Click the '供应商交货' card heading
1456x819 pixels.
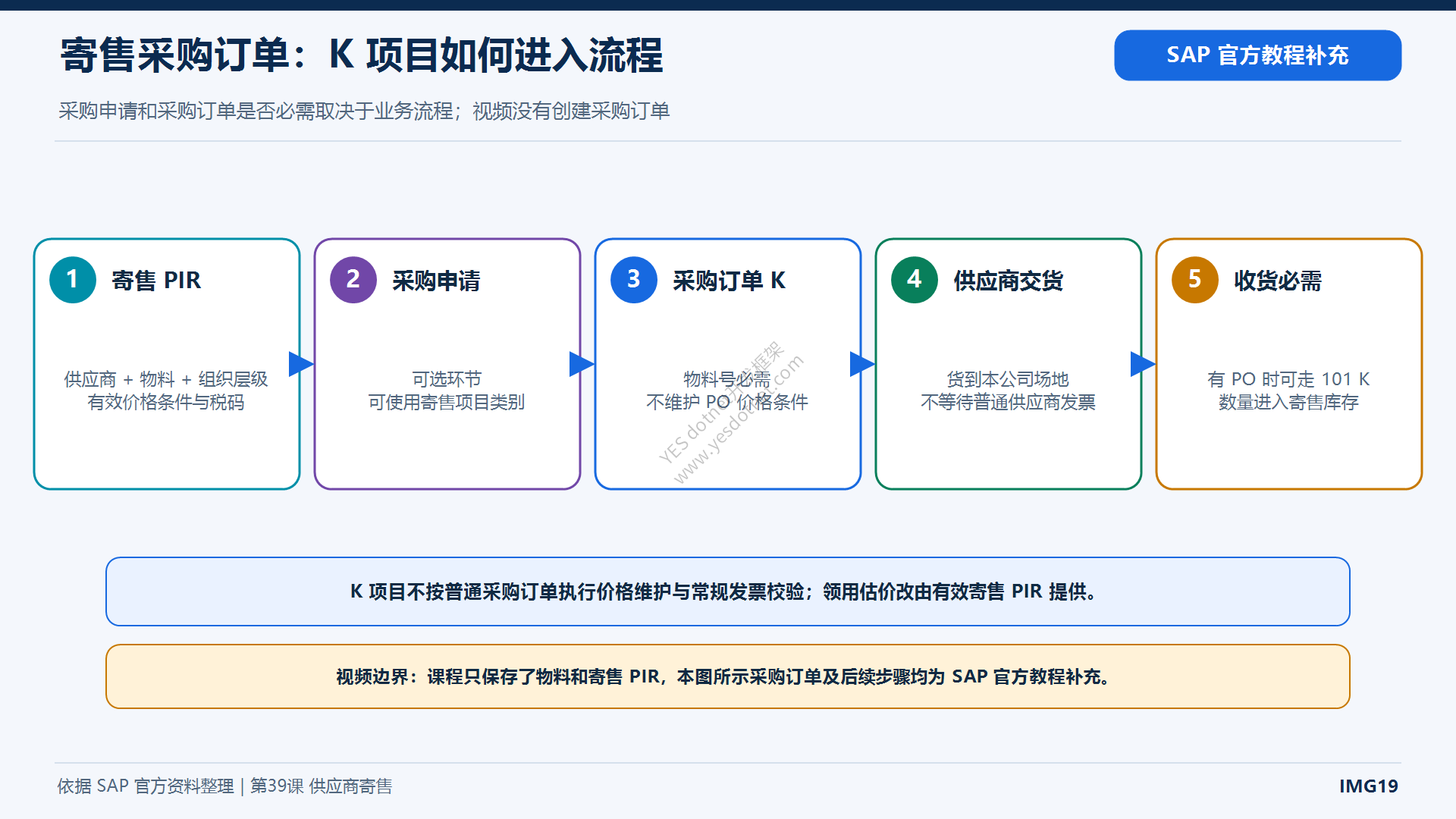(x=1008, y=281)
